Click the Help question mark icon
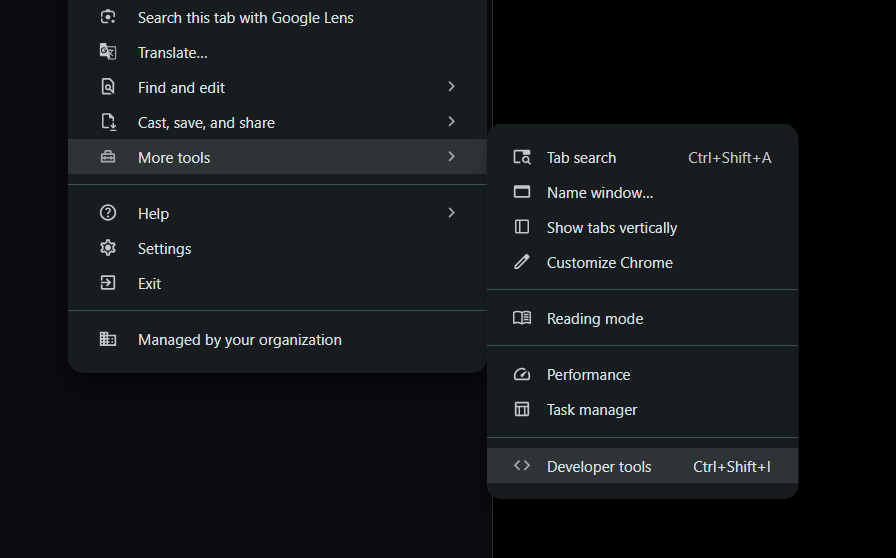The image size is (896, 558). pyautogui.click(x=108, y=213)
